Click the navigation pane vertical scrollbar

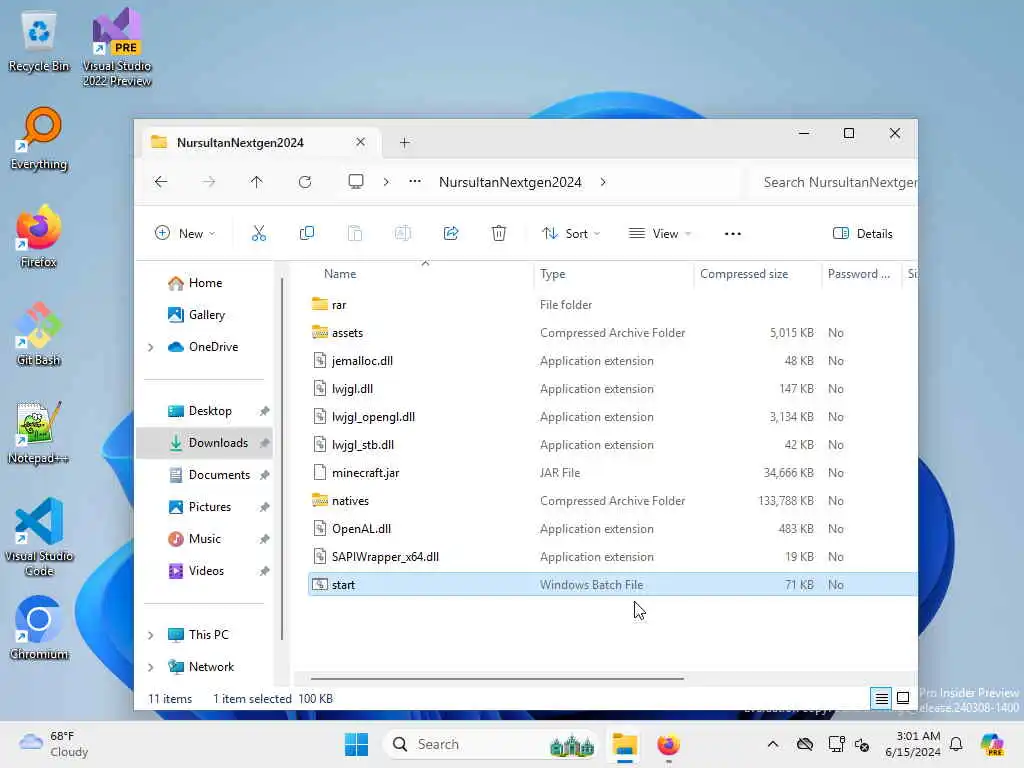(282, 458)
